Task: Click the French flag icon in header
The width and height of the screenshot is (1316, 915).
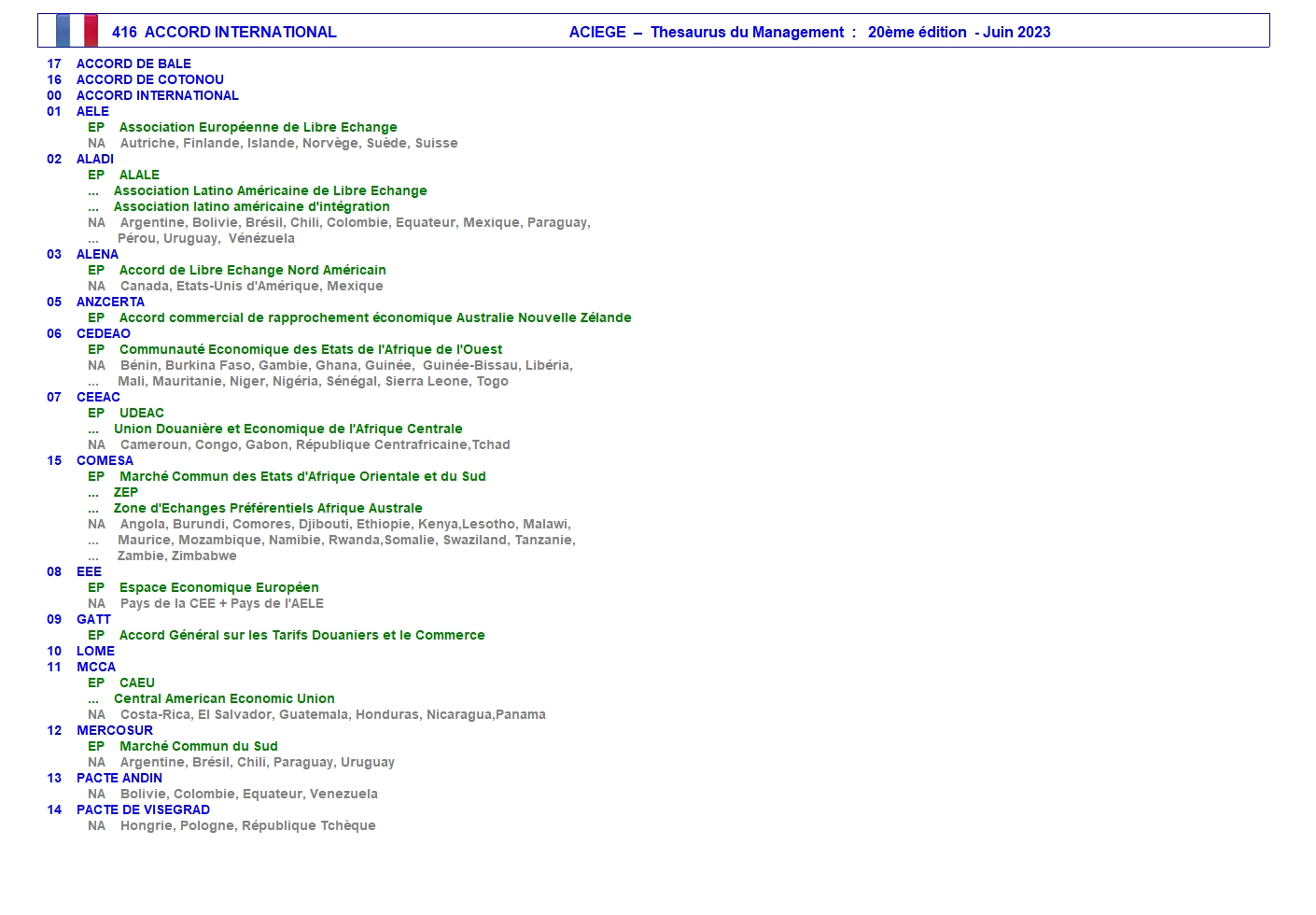Action: click(x=77, y=31)
